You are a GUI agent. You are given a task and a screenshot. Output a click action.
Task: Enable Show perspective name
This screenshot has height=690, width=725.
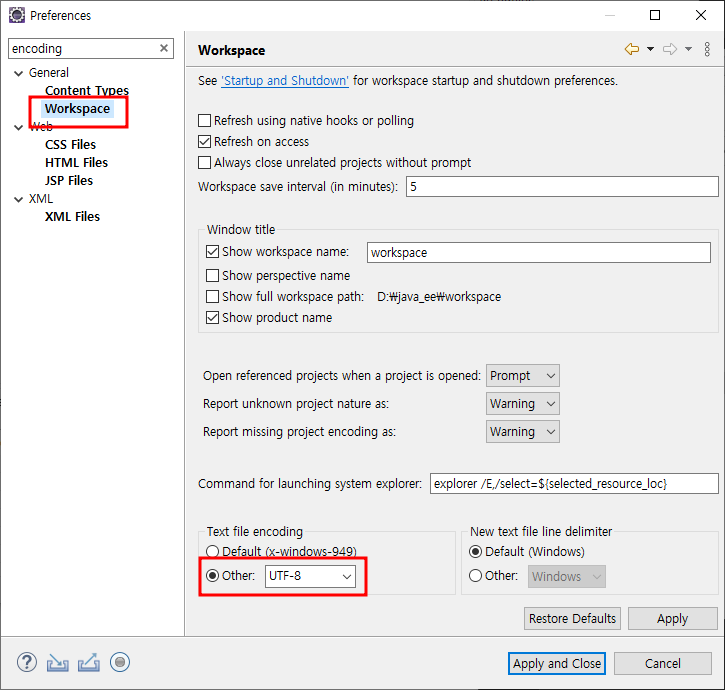pos(212,276)
